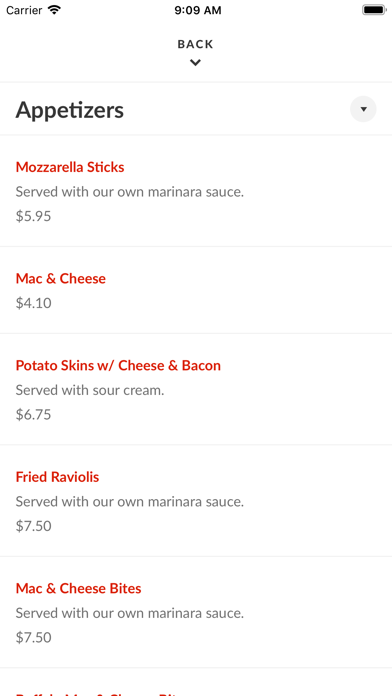Tap the Wi-Fi icon in status bar
Screen dimensions: 392x696
pos(54,10)
